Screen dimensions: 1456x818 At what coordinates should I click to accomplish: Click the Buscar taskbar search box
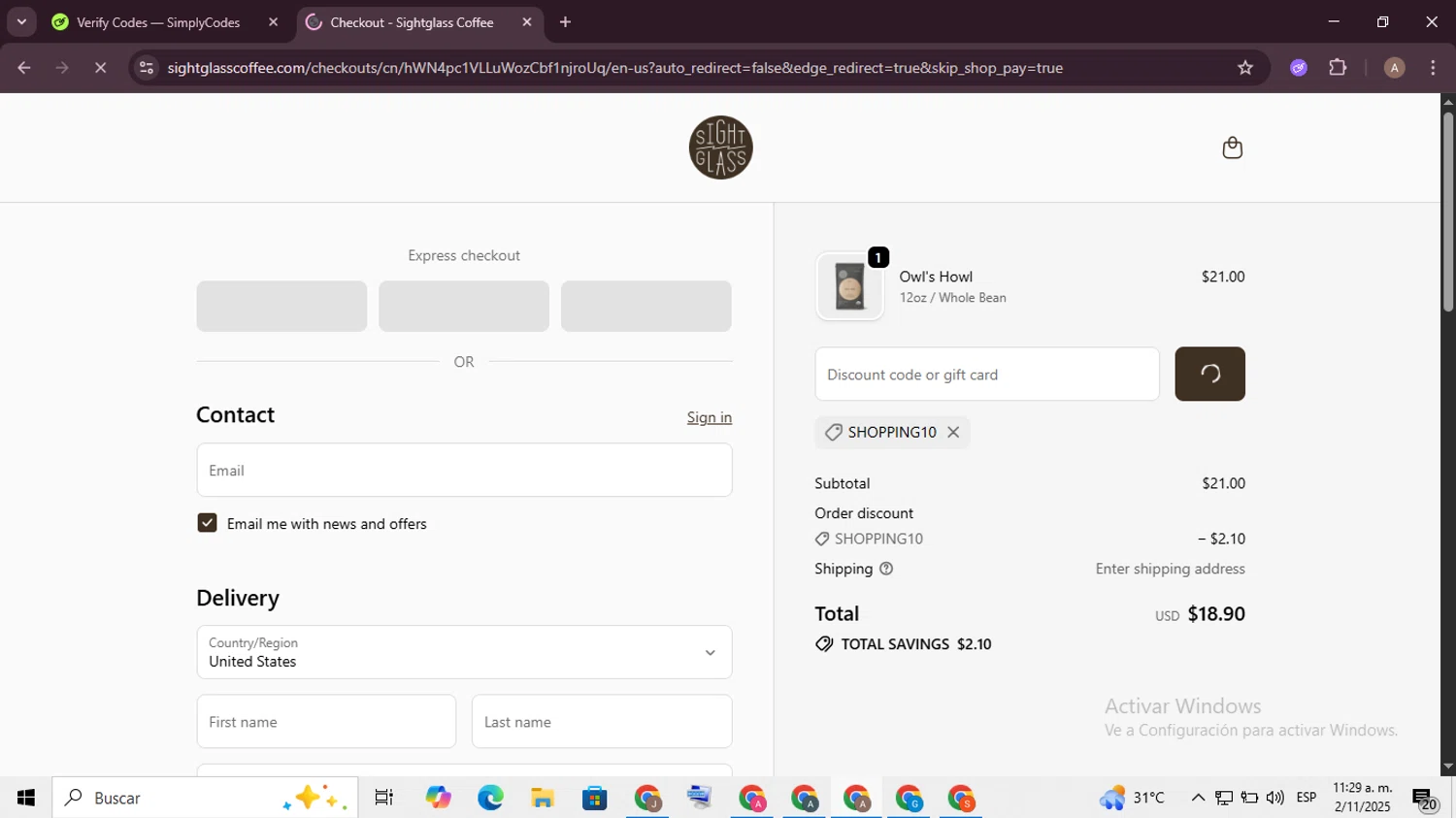(x=205, y=798)
